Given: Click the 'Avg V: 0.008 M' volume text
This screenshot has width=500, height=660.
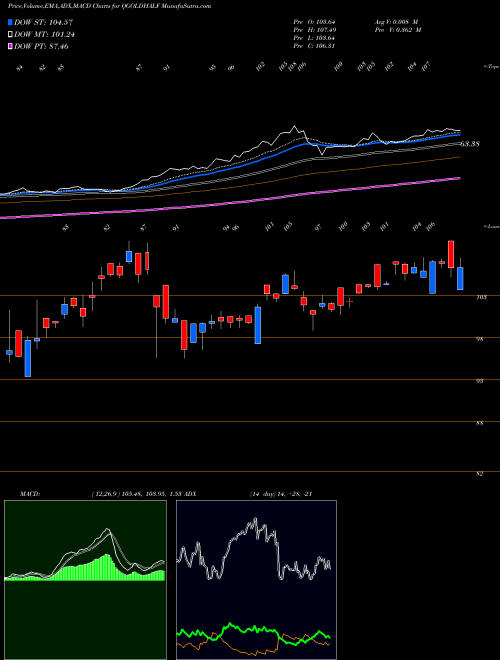Looking at the screenshot, I should pos(396,21).
